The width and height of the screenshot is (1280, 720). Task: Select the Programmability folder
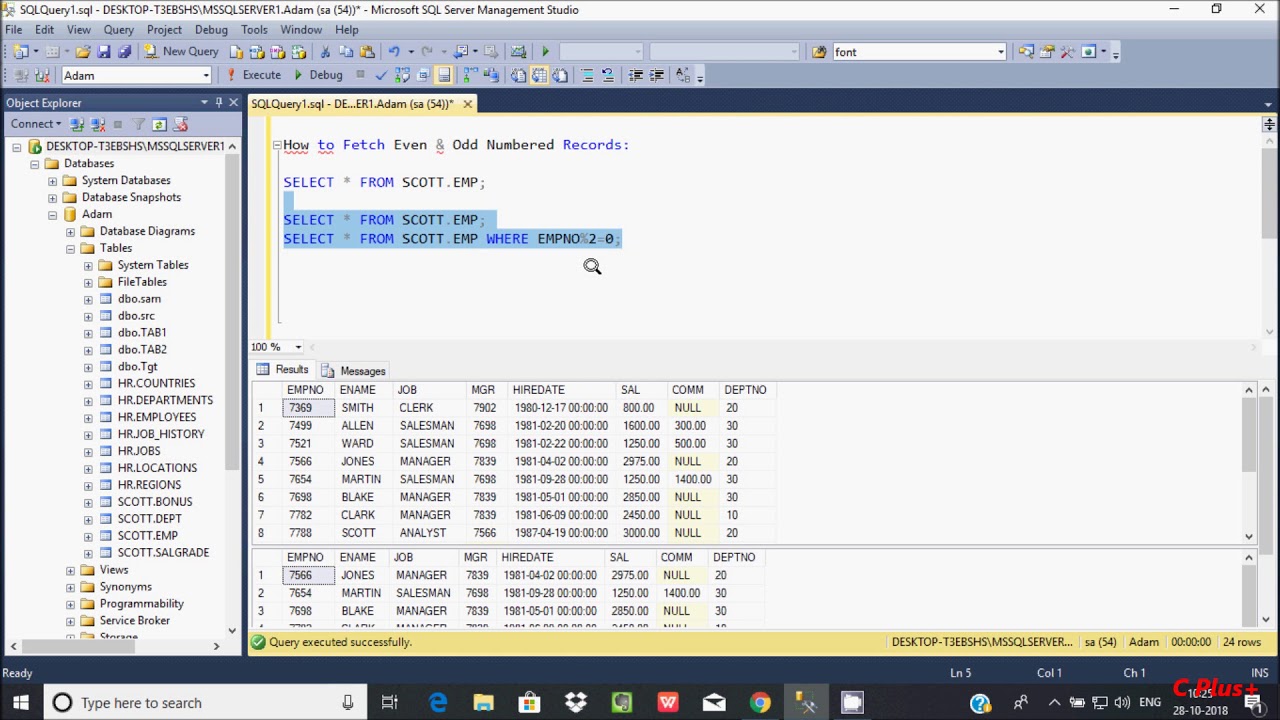[x=142, y=604]
